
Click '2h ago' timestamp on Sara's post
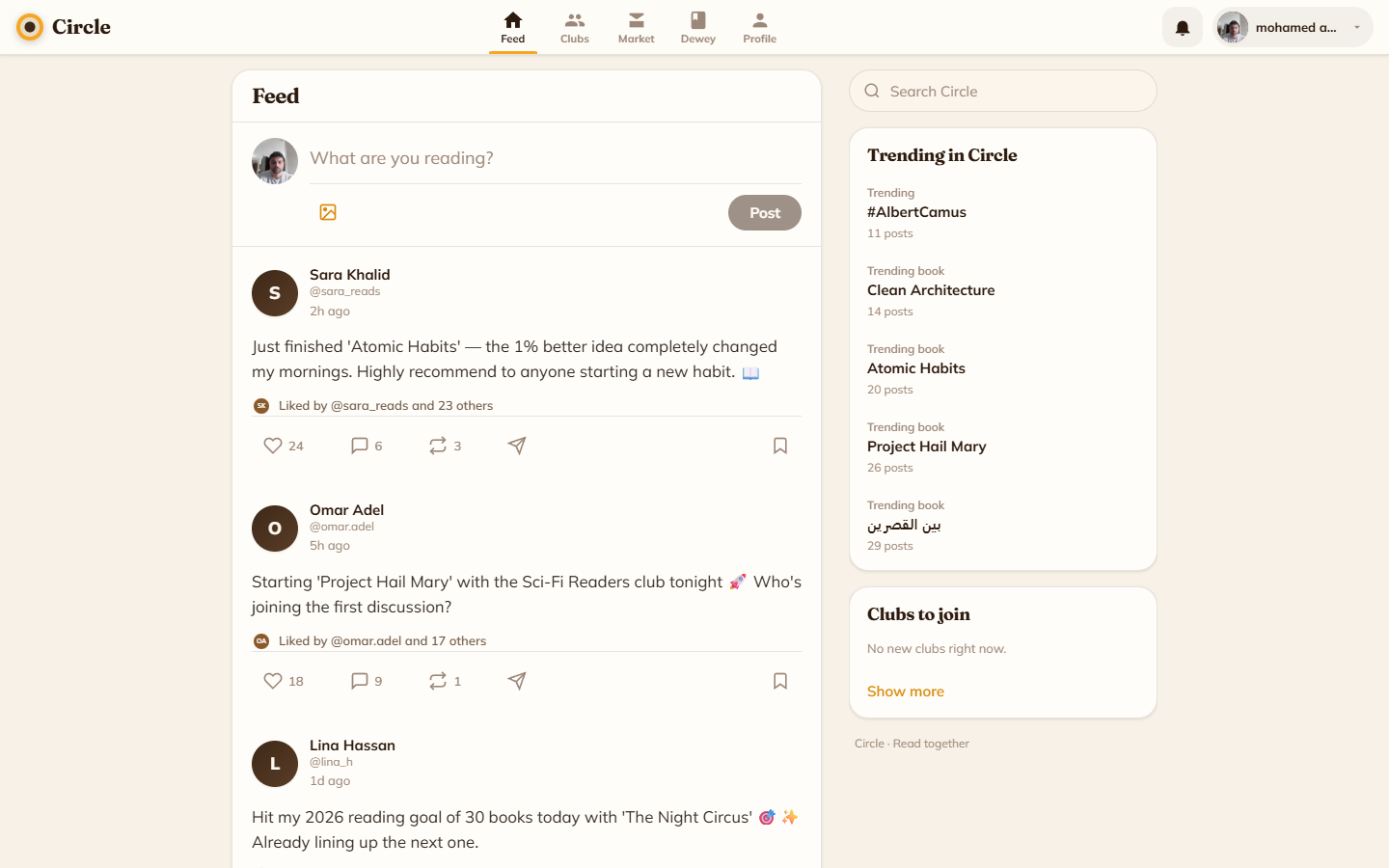pyautogui.click(x=330, y=312)
